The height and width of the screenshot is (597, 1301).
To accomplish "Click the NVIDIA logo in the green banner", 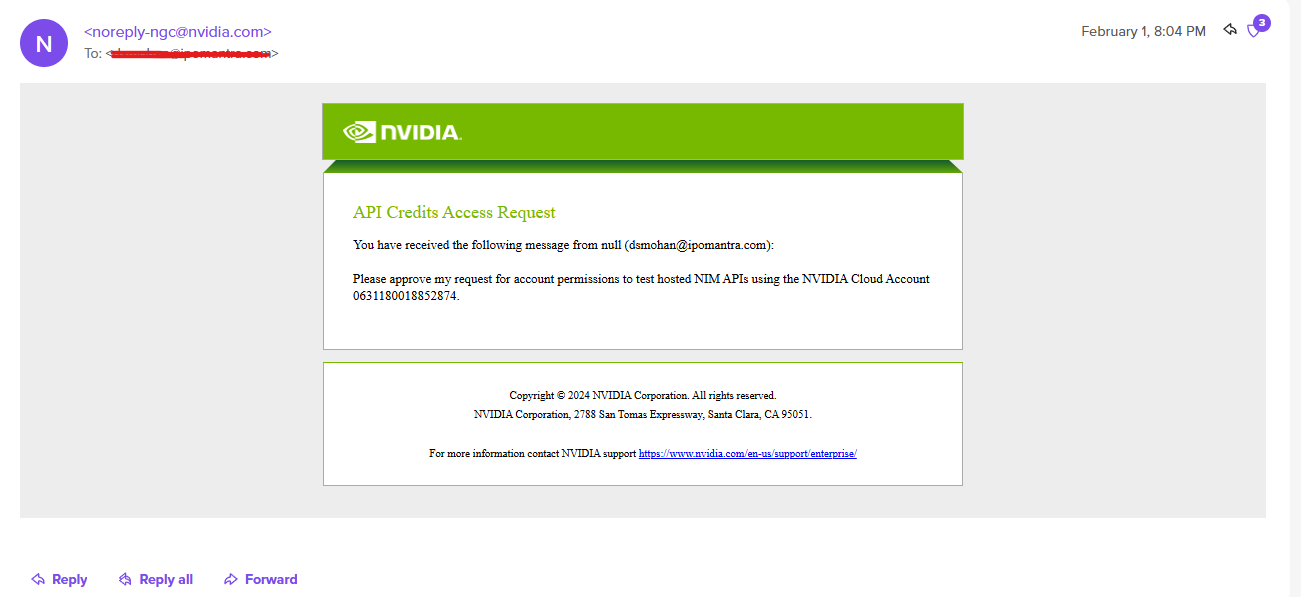I will pos(401,132).
